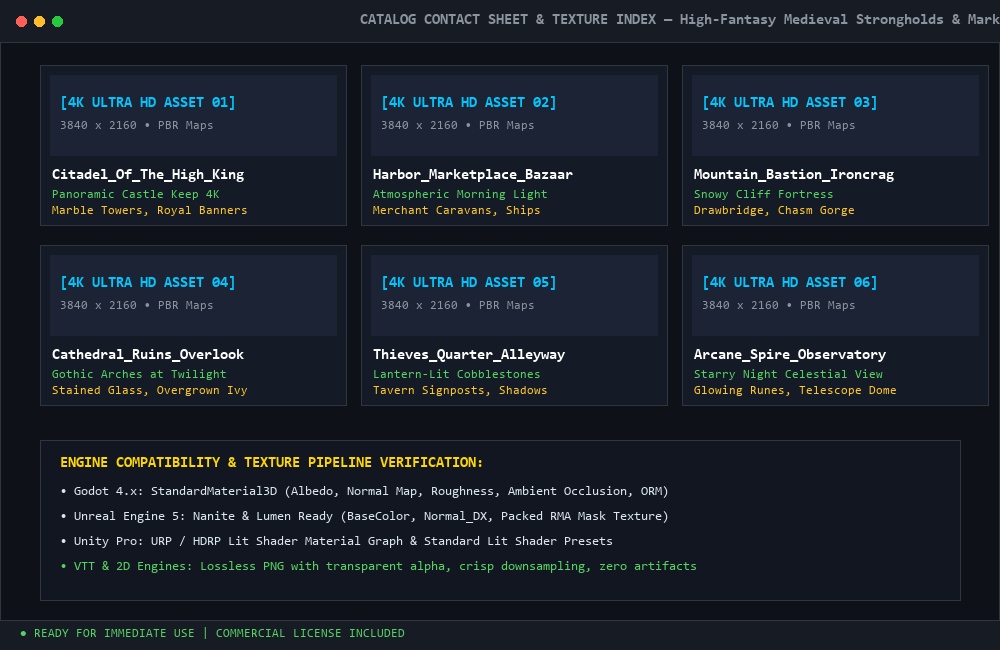Click the 'Citadel_Of_The_High_King' asset name
The width and height of the screenshot is (1000, 650).
[x=148, y=174]
